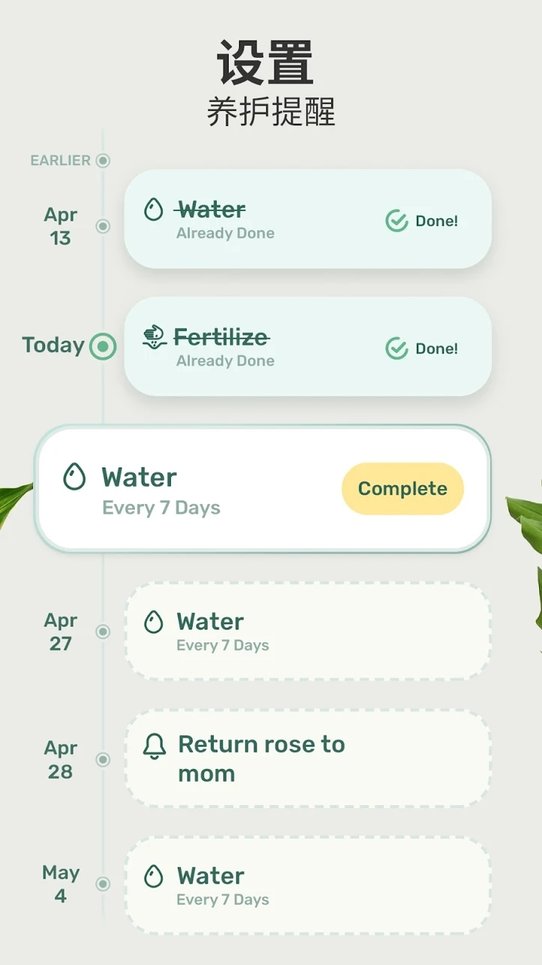Screen dimensions: 542x965
Task: Open the crossed-out Fertilize task text
Action: tap(221, 337)
